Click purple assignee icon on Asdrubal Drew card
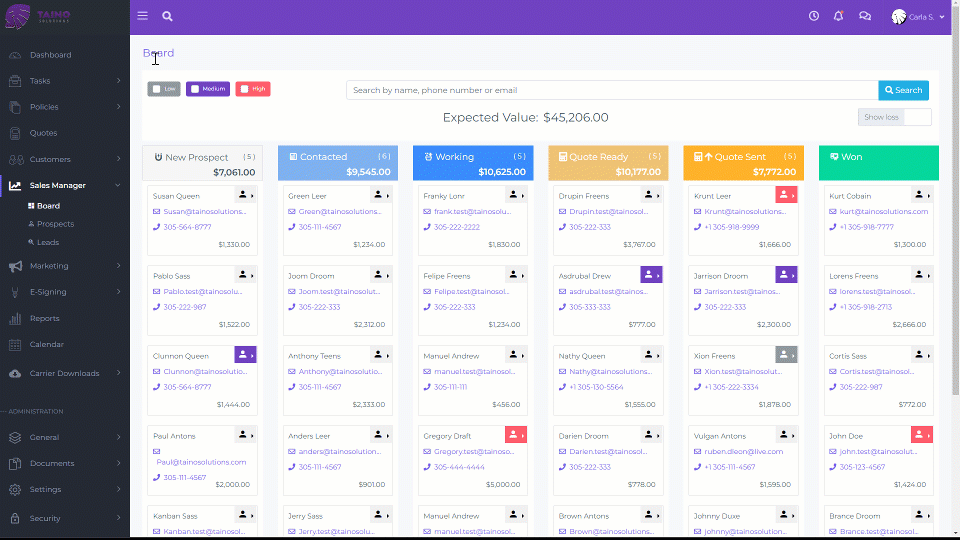960x540 pixels. (x=651, y=275)
